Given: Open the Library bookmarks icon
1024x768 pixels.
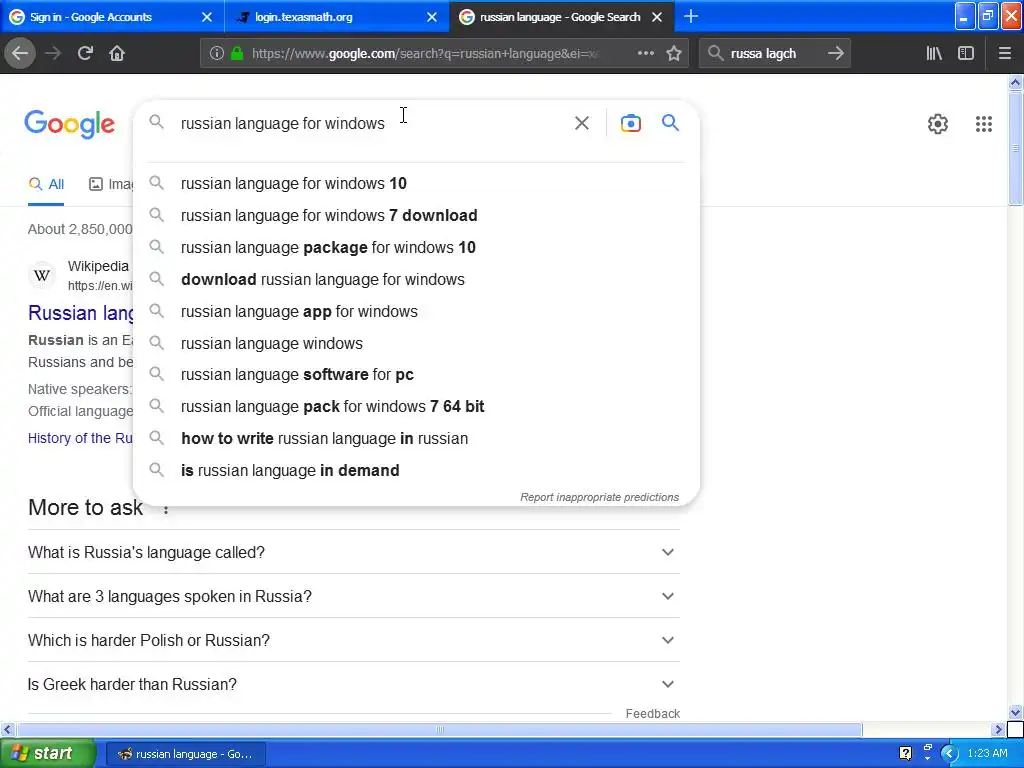Looking at the screenshot, I should coord(934,54).
